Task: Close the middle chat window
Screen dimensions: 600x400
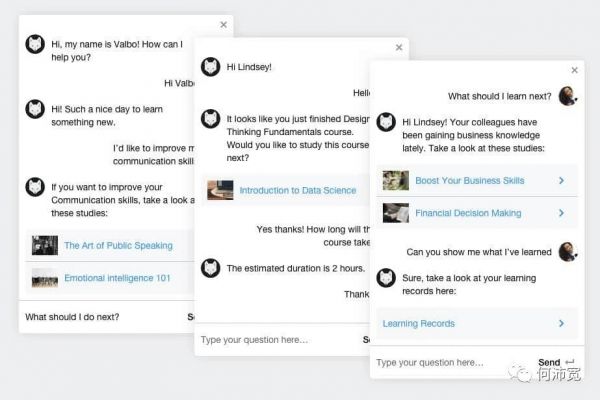Action: (x=399, y=47)
